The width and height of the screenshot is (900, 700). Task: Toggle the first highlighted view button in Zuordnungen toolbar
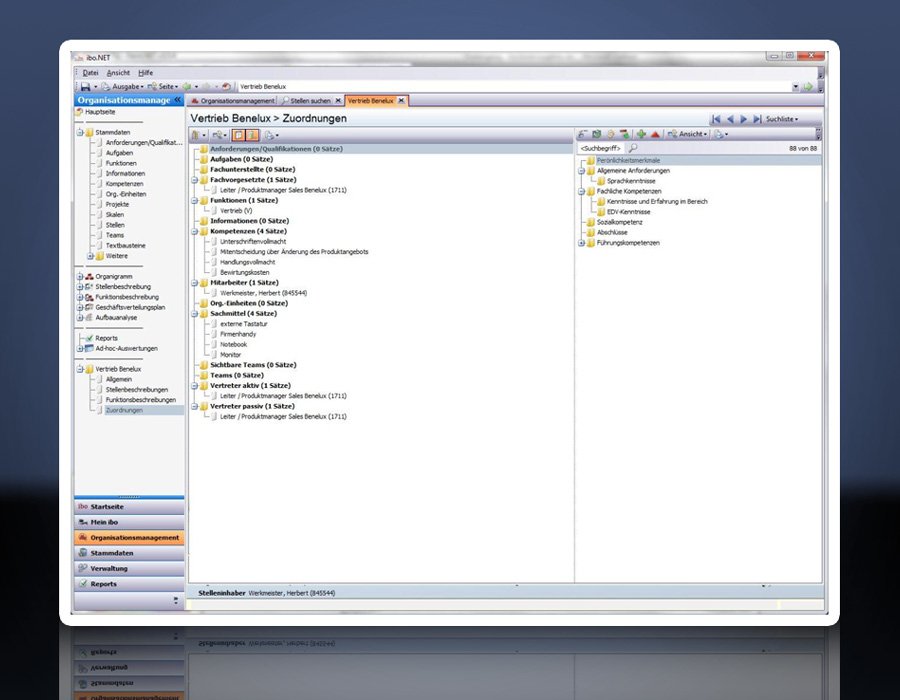238,135
